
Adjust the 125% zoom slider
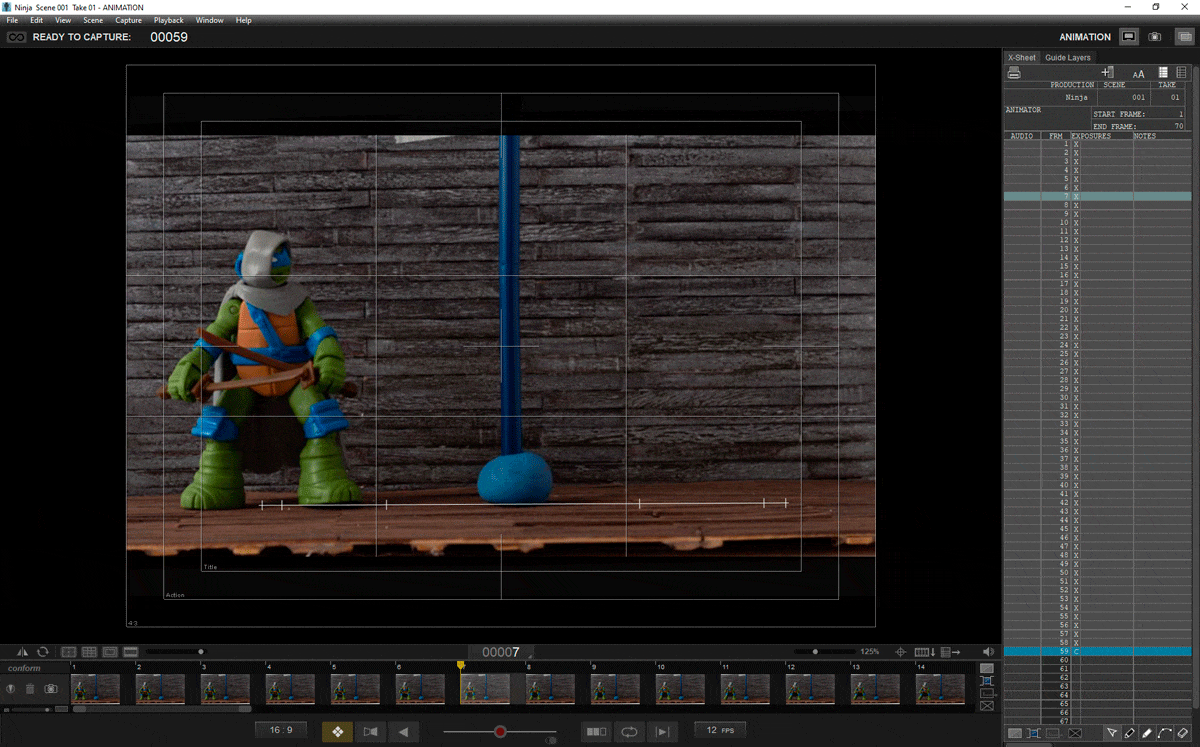[826, 652]
